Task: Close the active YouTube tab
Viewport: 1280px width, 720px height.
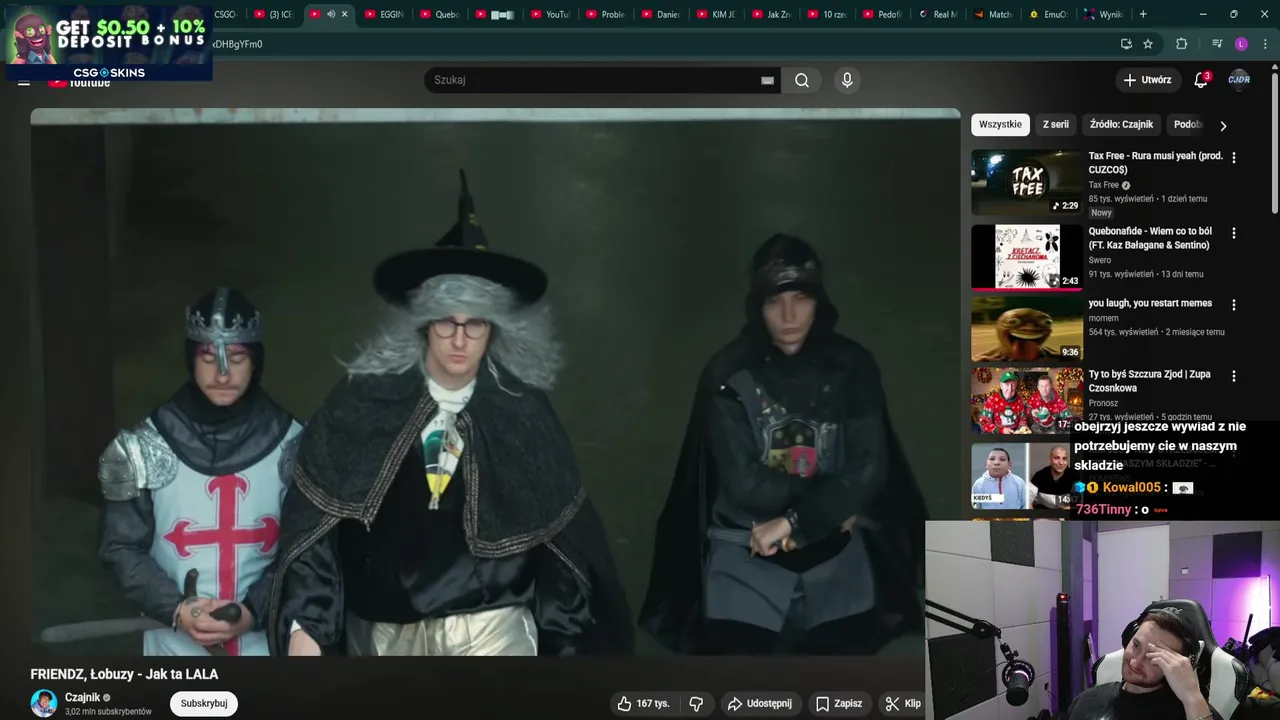Action: click(345, 14)
